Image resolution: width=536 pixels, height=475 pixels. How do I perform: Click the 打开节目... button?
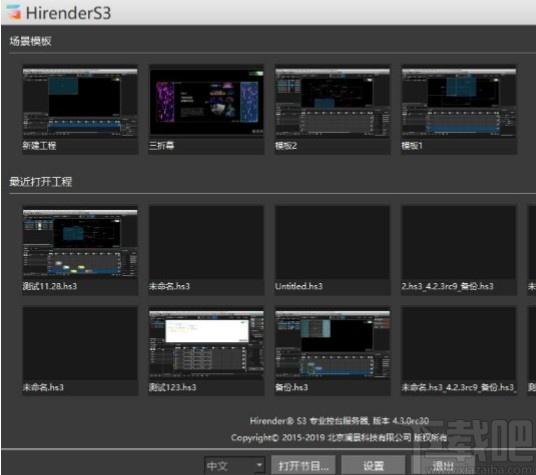tap(303, 465)
